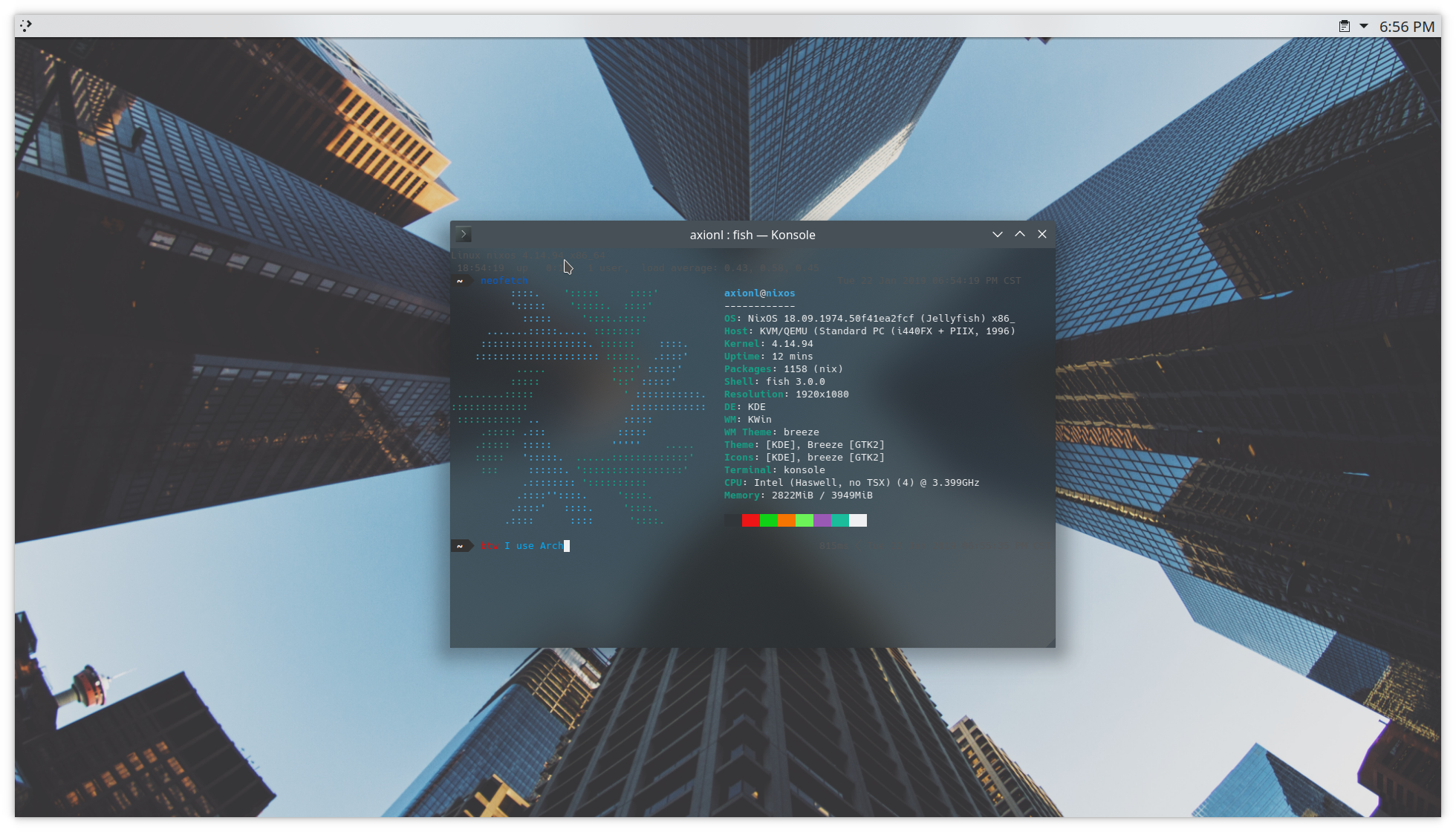Click the Theme [KDE], Breeze [GTK2] line

[x=804, y=445]
